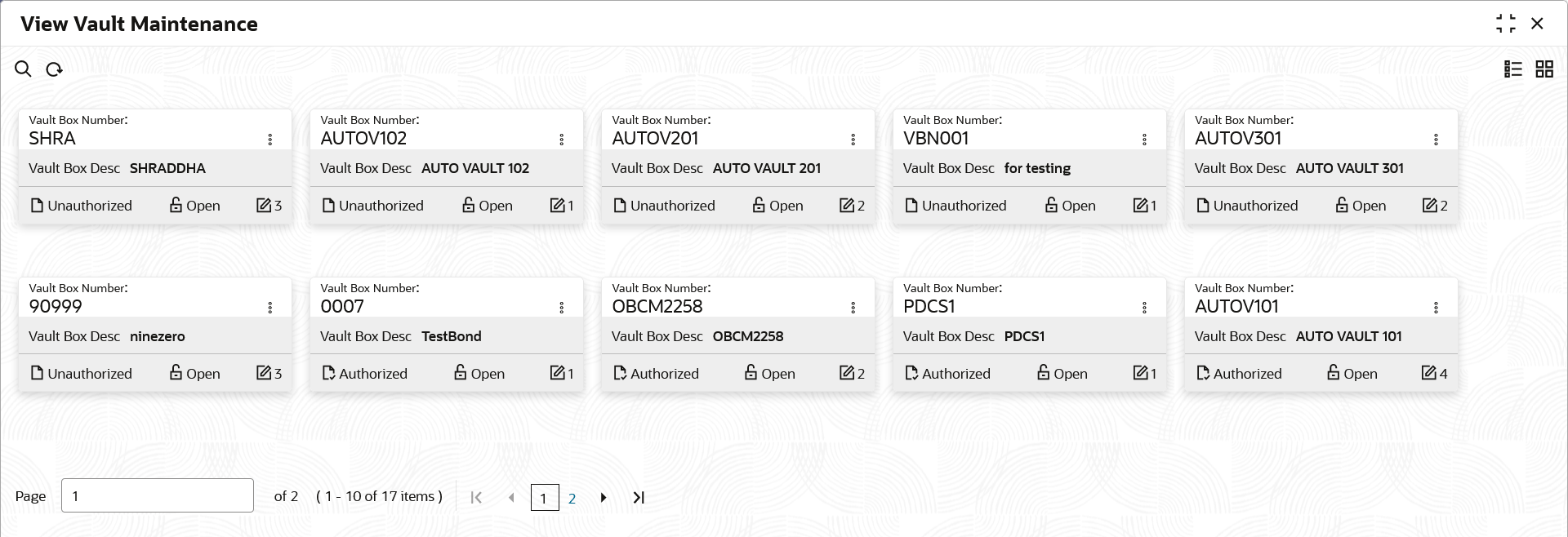Open the three-dot menu for vault SHRA
This screenshot has height=537, width=1568.
point(270,140)
